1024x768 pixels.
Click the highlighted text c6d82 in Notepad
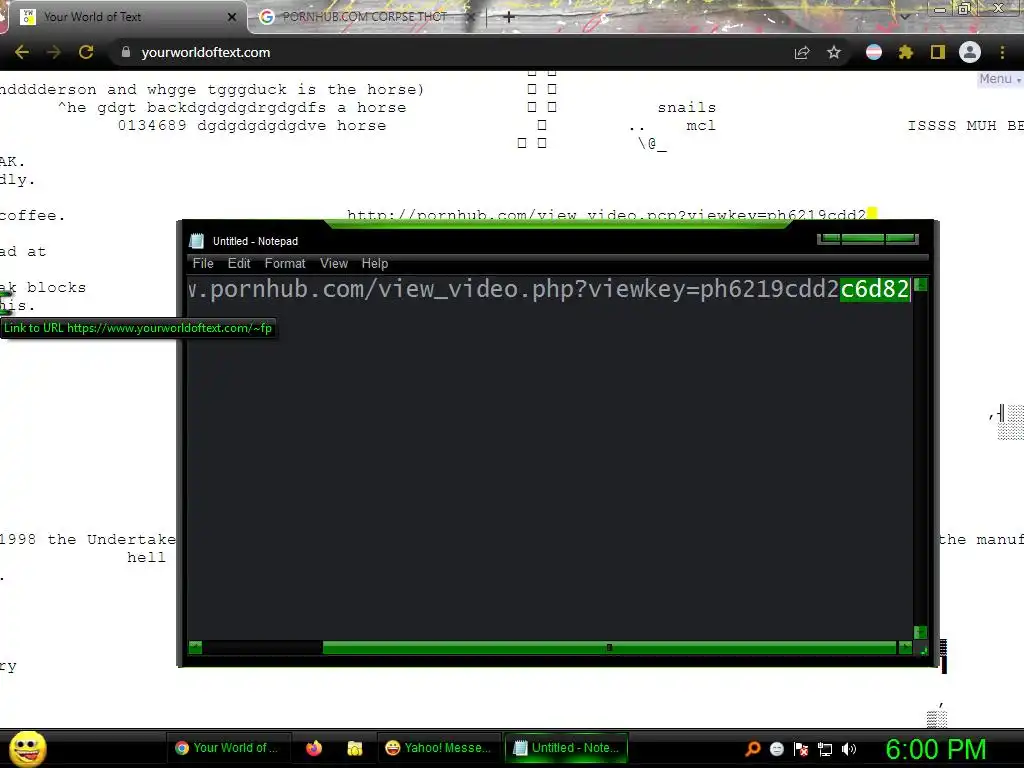pos(875,289)
